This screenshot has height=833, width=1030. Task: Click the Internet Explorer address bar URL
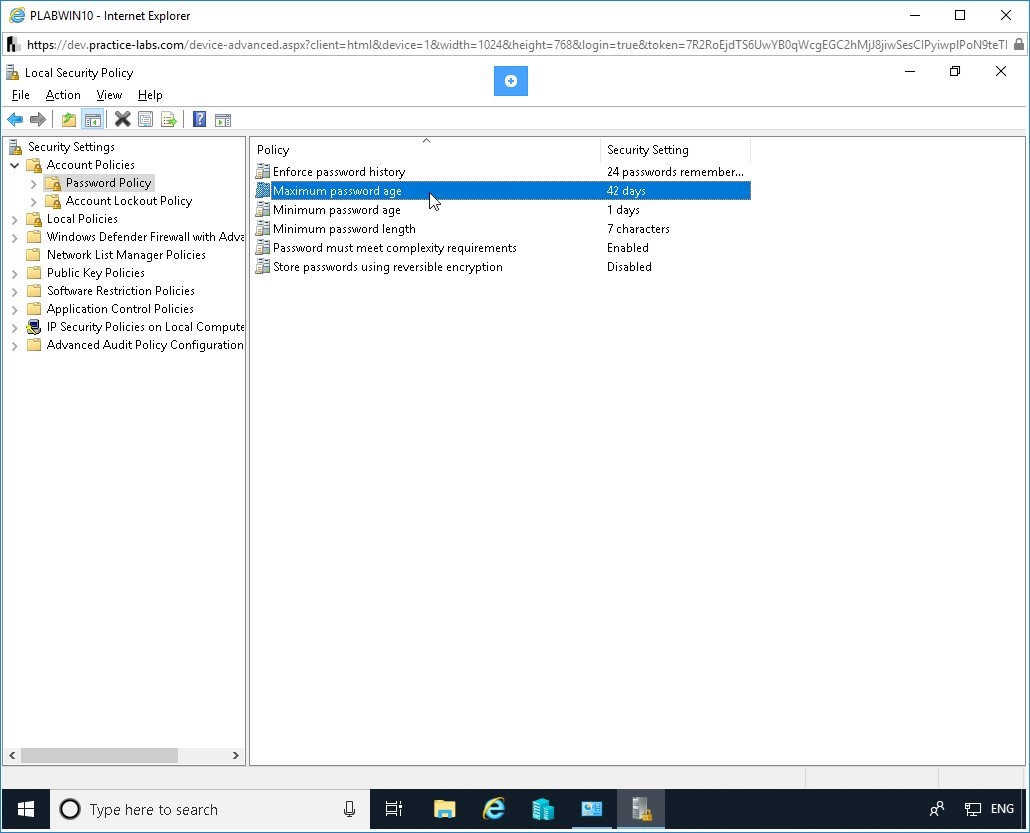516,45
